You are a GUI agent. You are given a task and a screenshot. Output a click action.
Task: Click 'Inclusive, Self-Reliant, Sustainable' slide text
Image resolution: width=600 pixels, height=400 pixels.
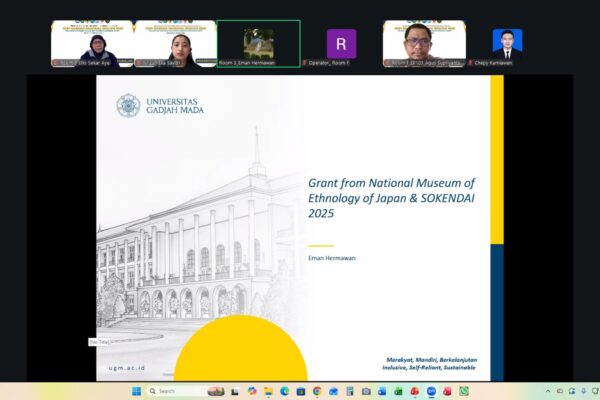point(429,367)
